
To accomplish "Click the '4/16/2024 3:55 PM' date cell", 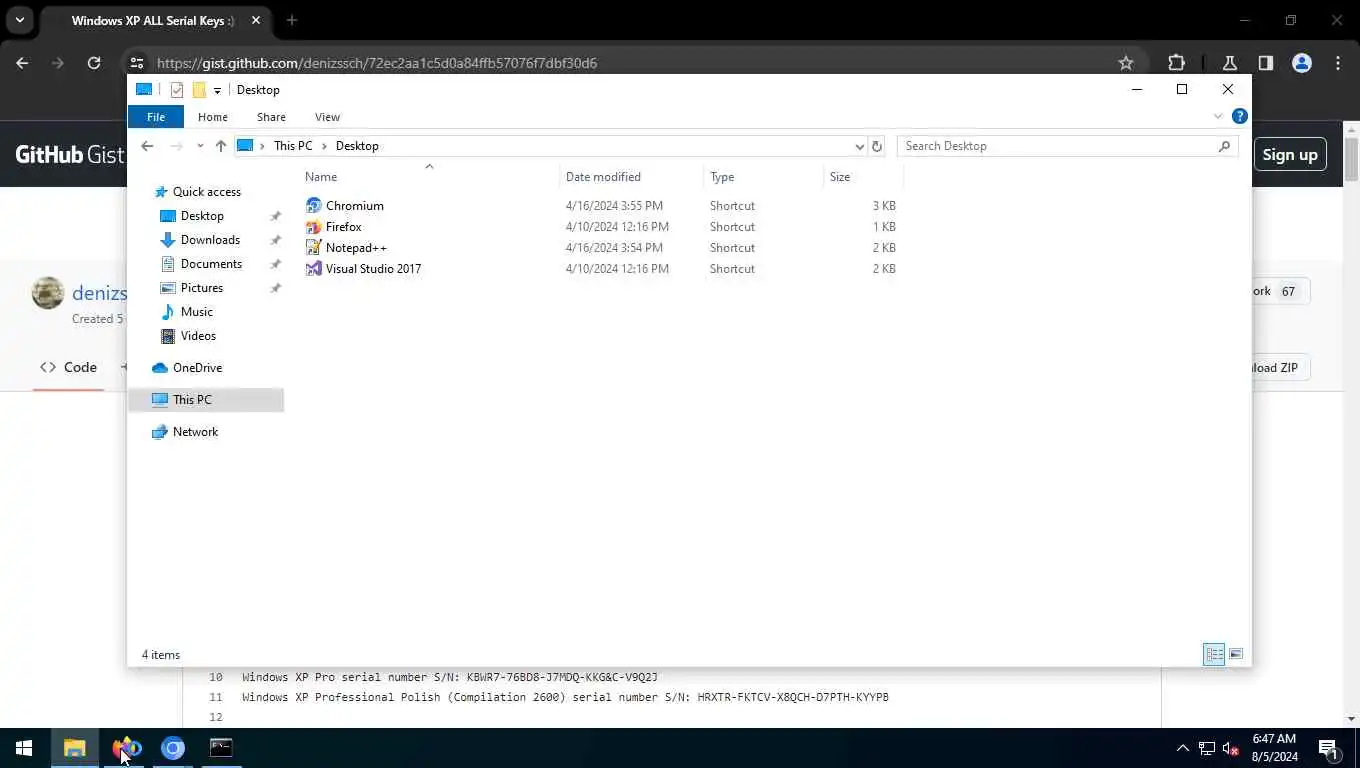I will point(614,206).
